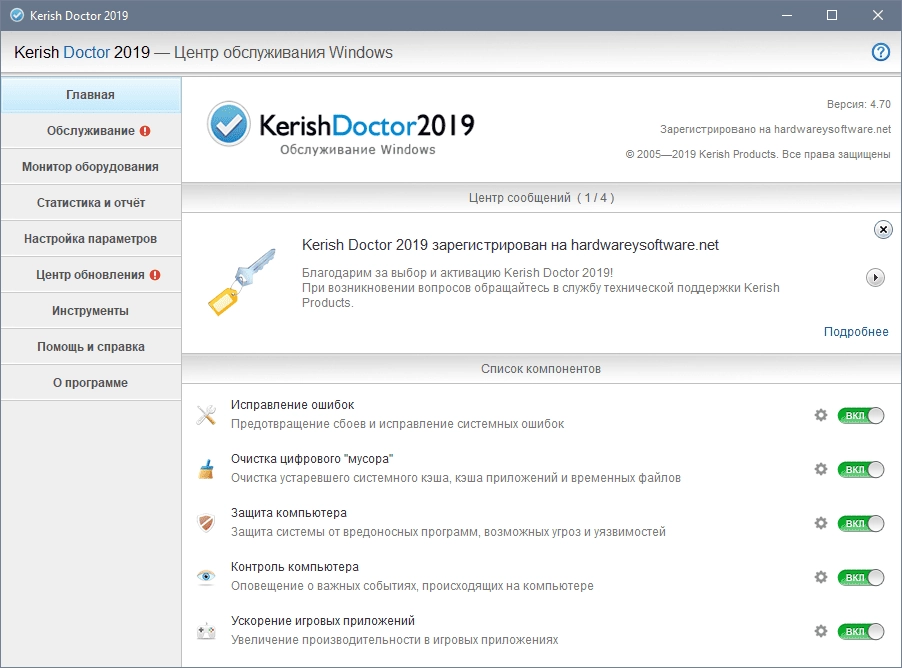
Task: Click the Ускорение игровых приложений title
Action: coord(323,621)
